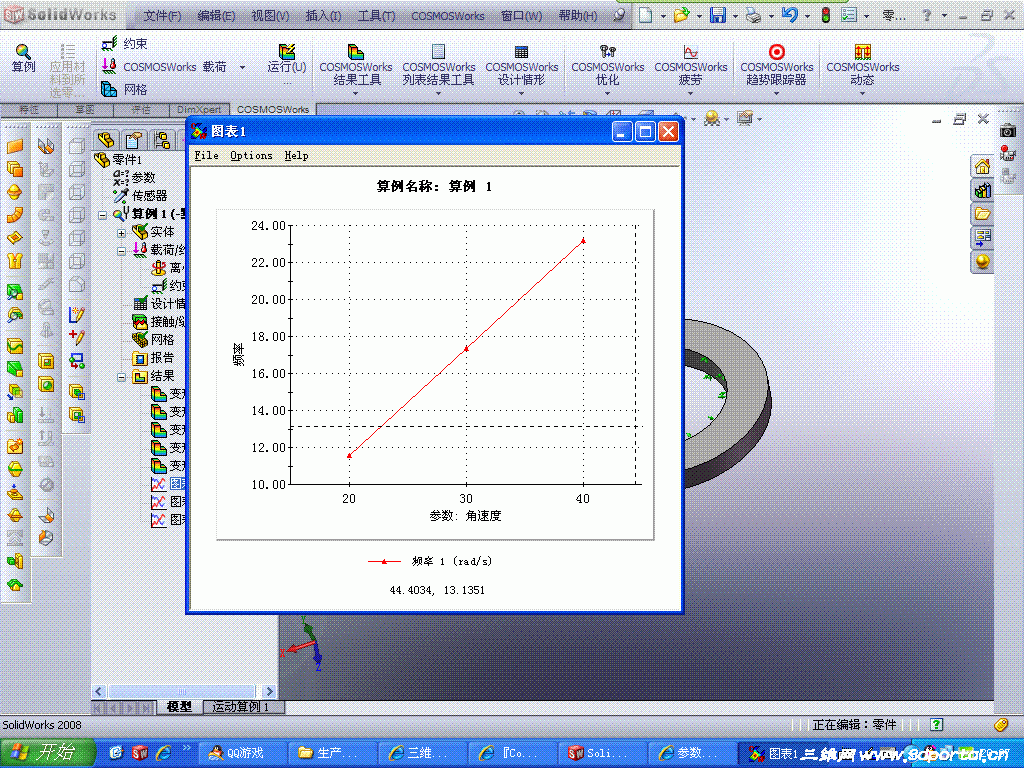Click the home icon in right task pane

click(x=982, y=167)
